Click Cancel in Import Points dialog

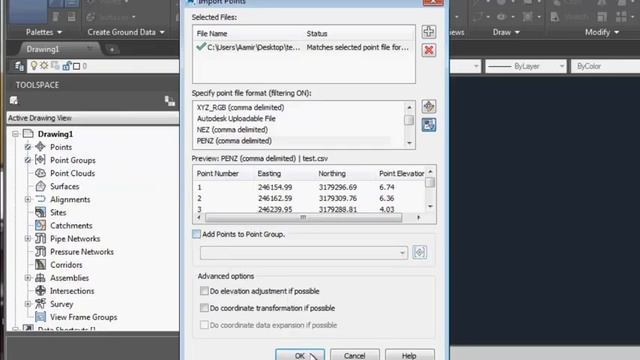pyautogui.click(x=355, y=355)
